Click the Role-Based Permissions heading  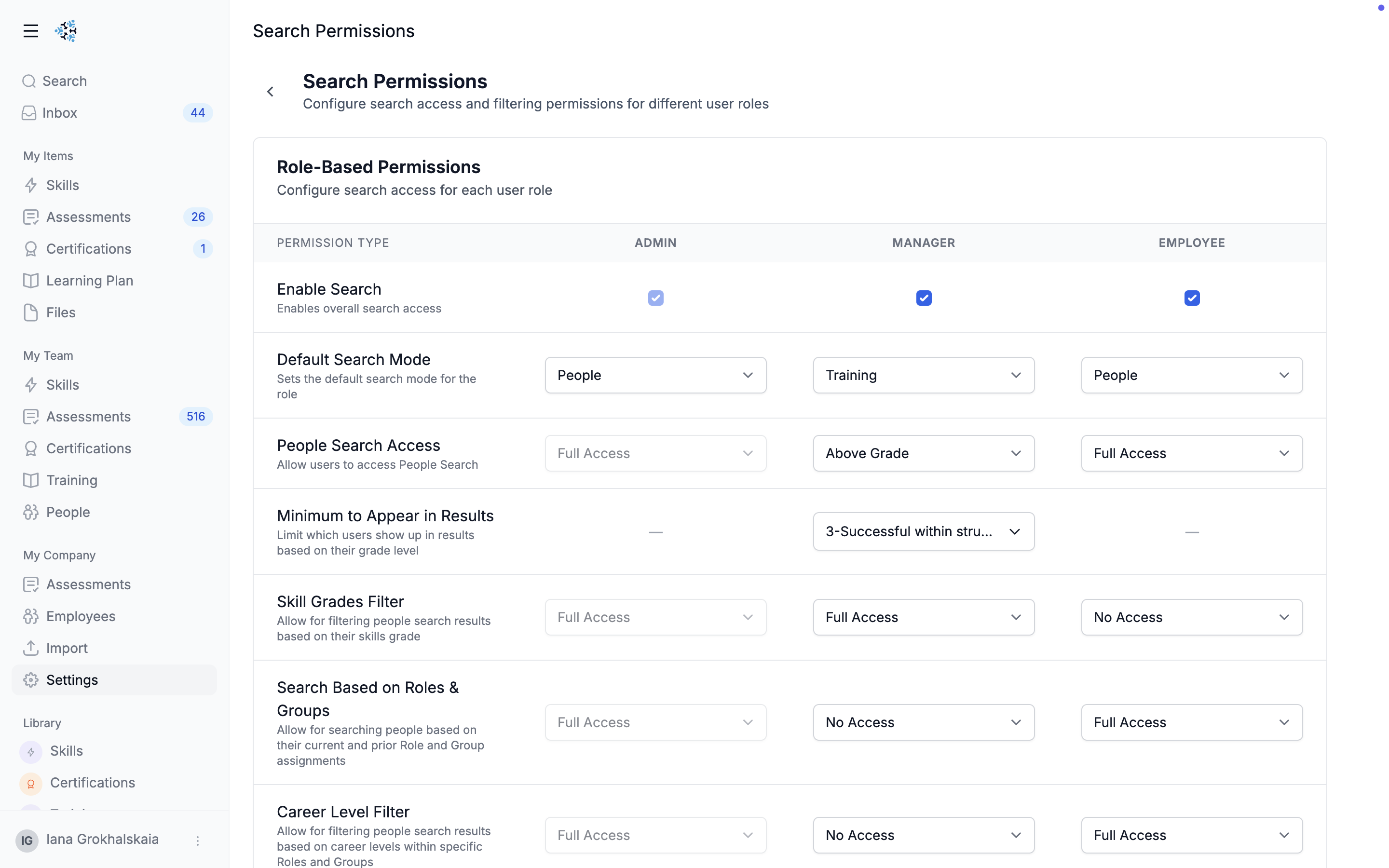tap(378, 167)
